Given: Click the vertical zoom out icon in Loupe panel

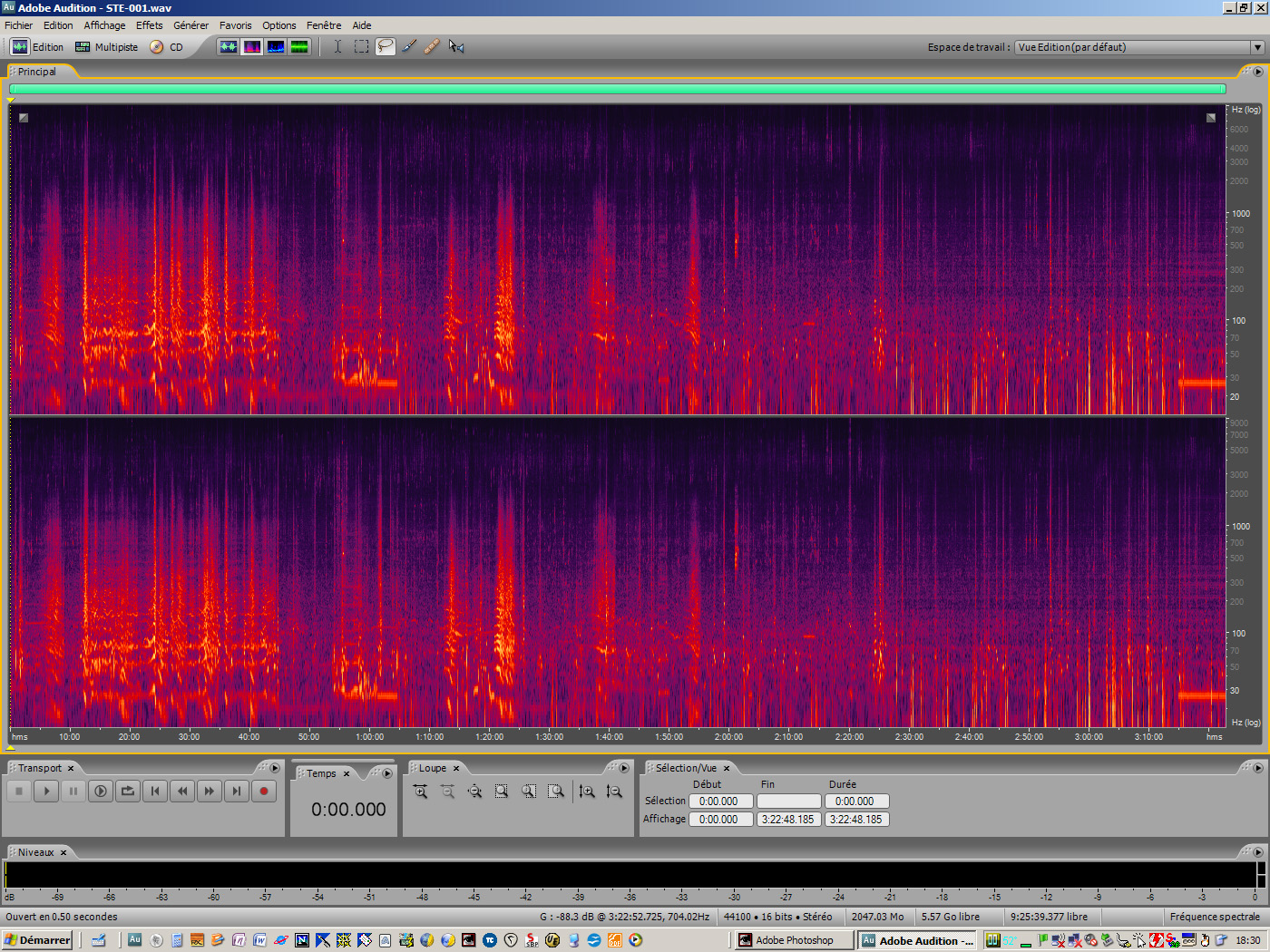Looking at the screenshot, I should 614,791.
